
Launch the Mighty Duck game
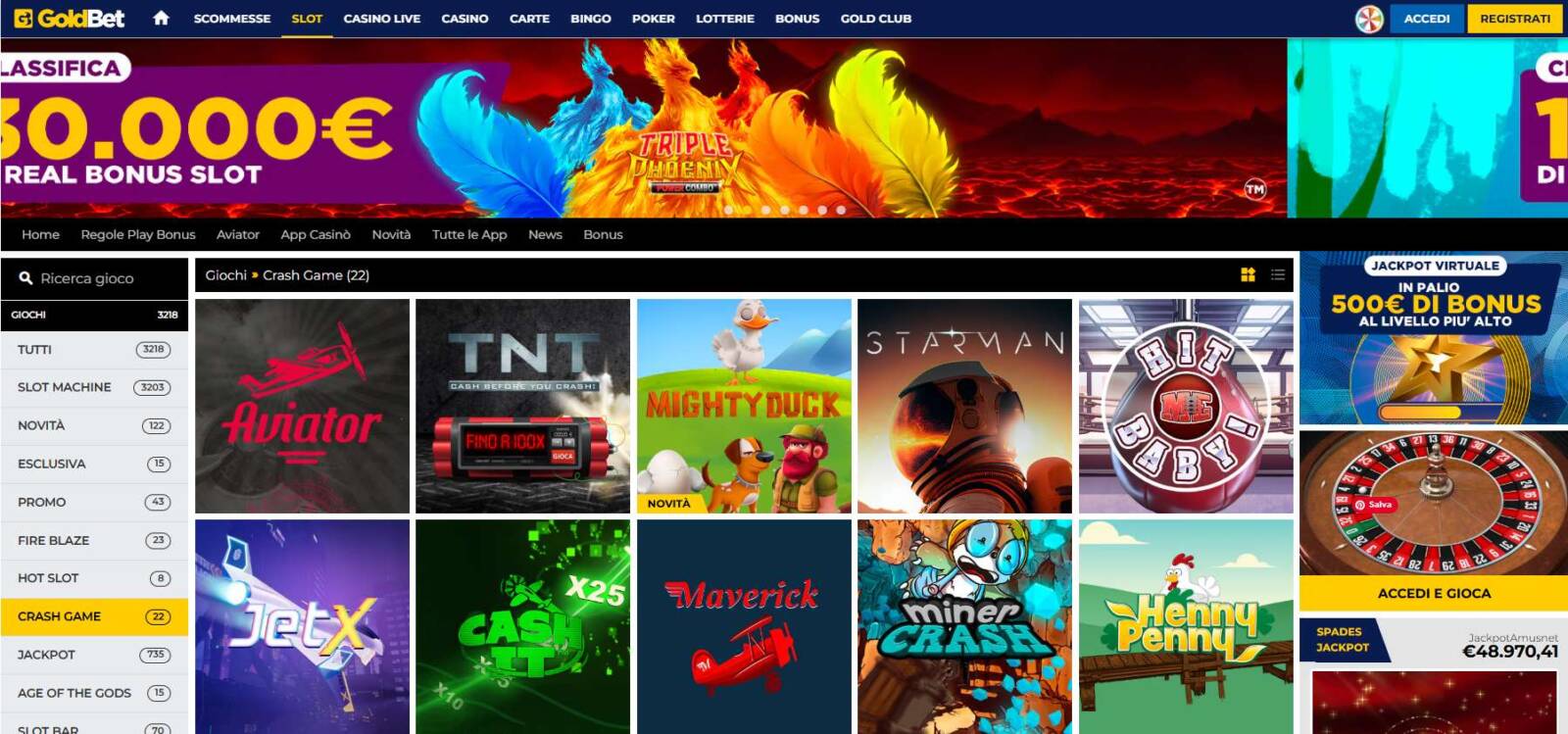click(744, 406)
